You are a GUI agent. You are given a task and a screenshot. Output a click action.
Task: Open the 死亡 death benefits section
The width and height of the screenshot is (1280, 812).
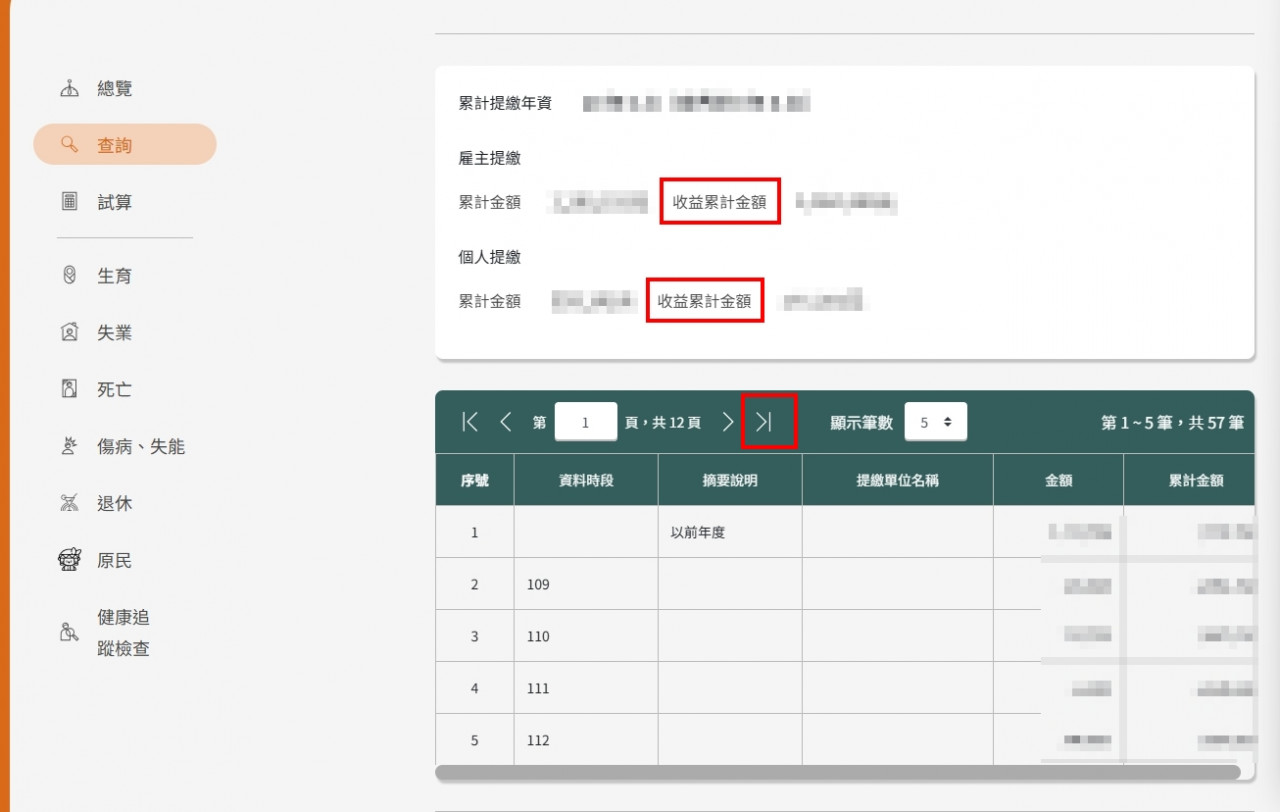[x=69, y=389]
